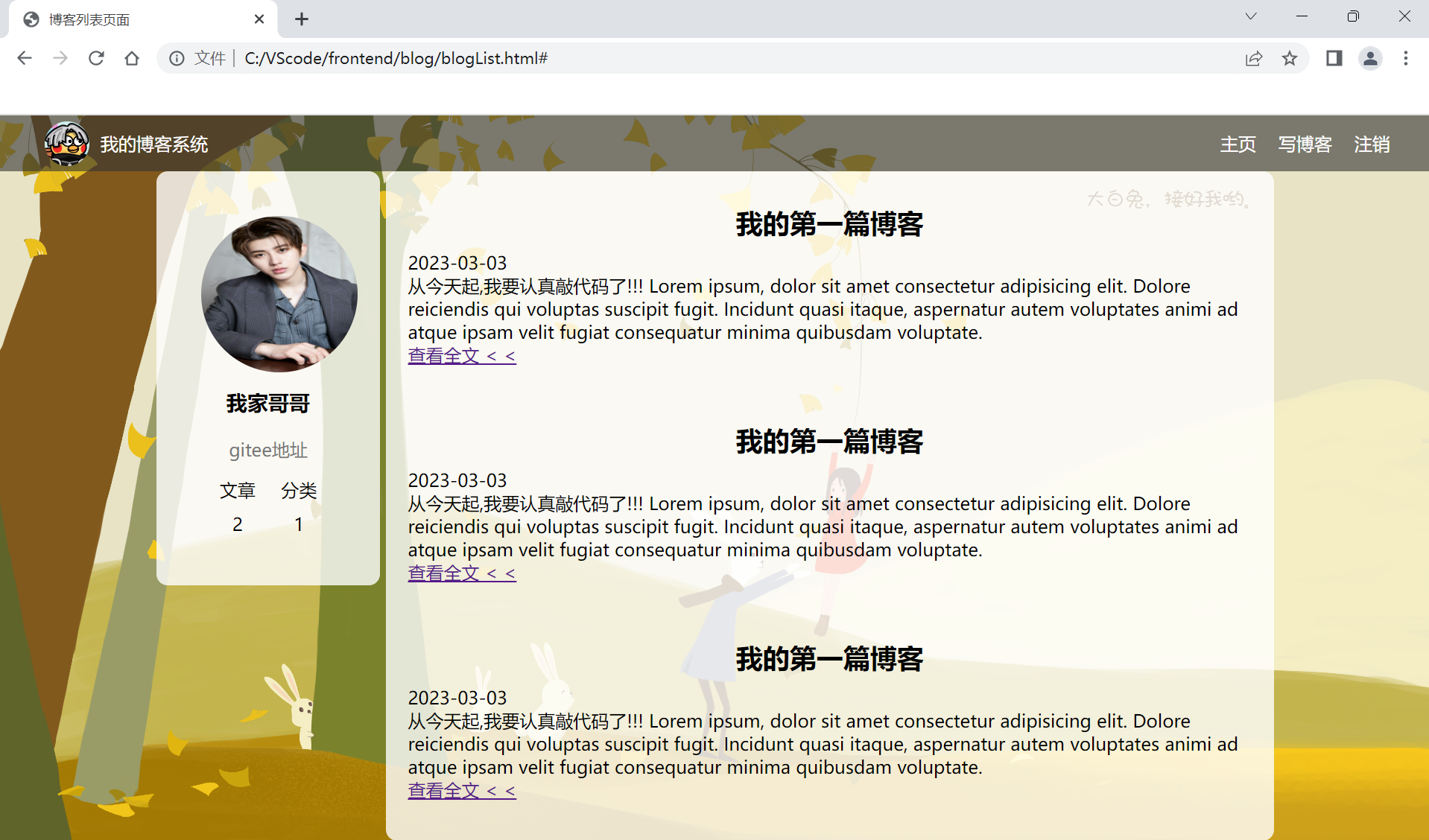Click the second 我的第一篇博客 heading

(x=829, y=442)
